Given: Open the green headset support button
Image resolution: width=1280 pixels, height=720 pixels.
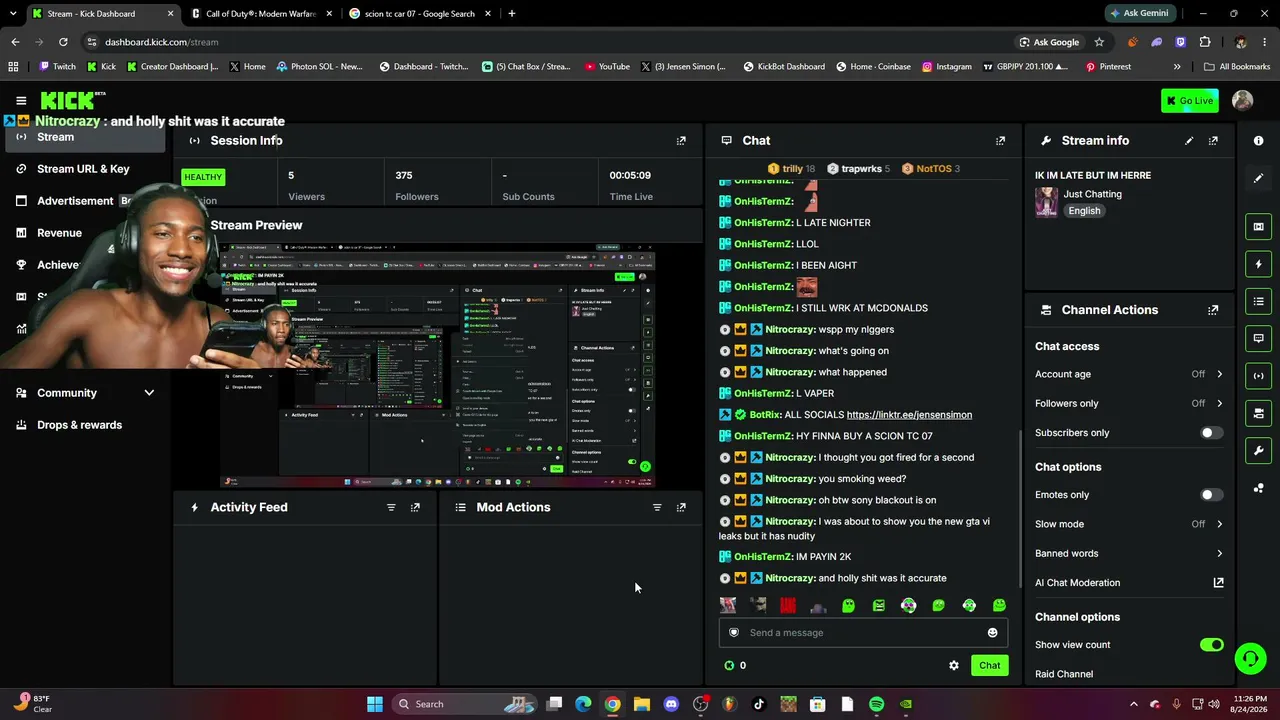Looking at the screenshot, I should pyautogui.click(x=1250, y=658).
